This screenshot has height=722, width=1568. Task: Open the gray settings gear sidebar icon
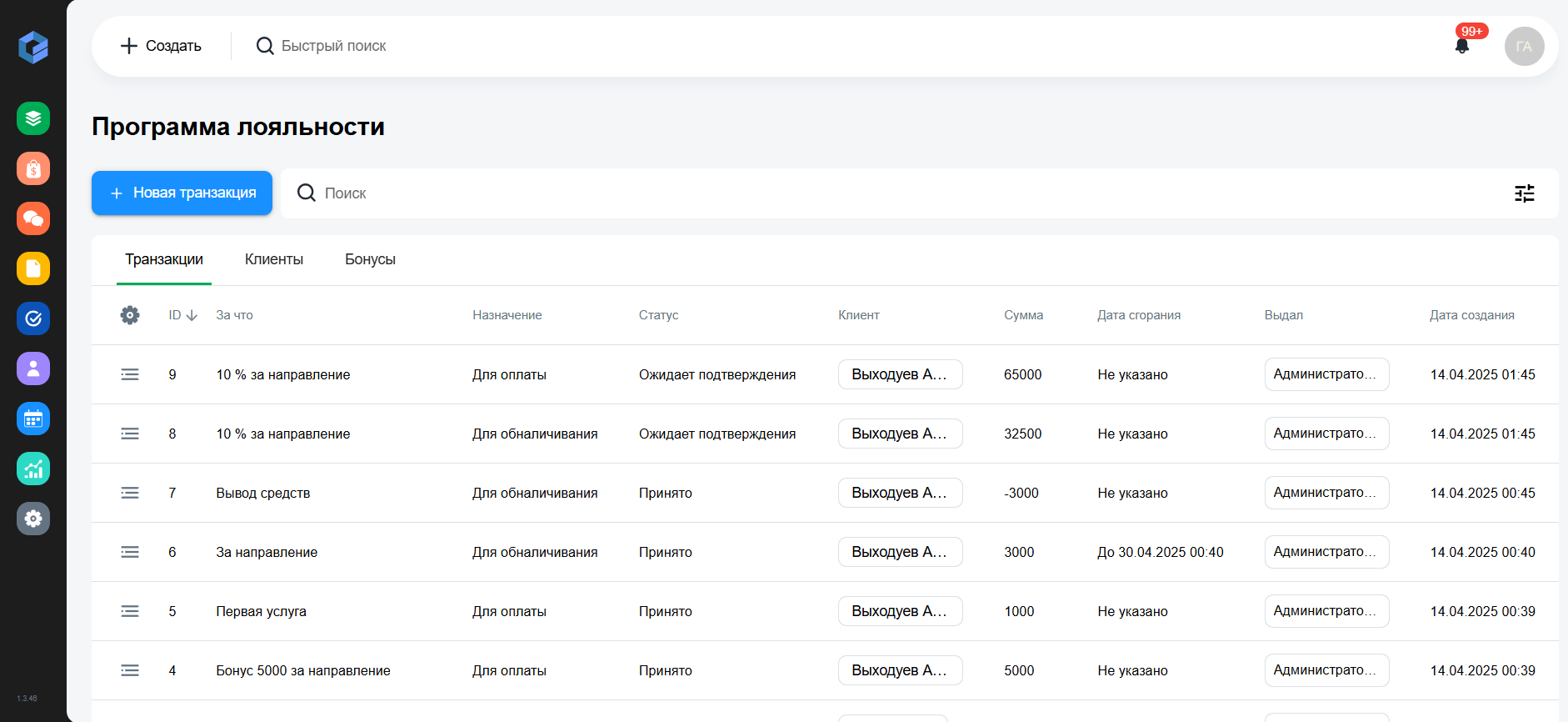point(33,519)
